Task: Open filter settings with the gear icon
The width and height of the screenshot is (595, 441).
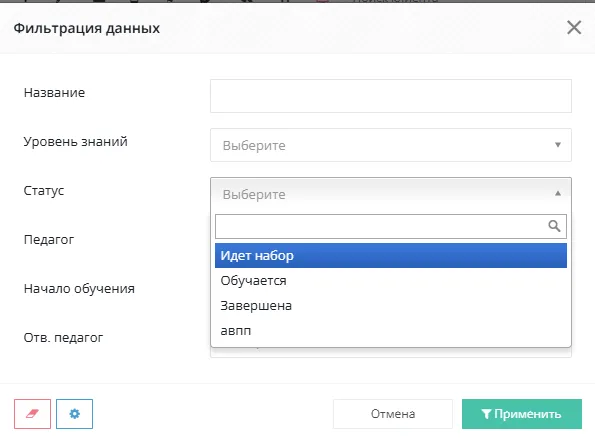Action: [x=74, y=414]
